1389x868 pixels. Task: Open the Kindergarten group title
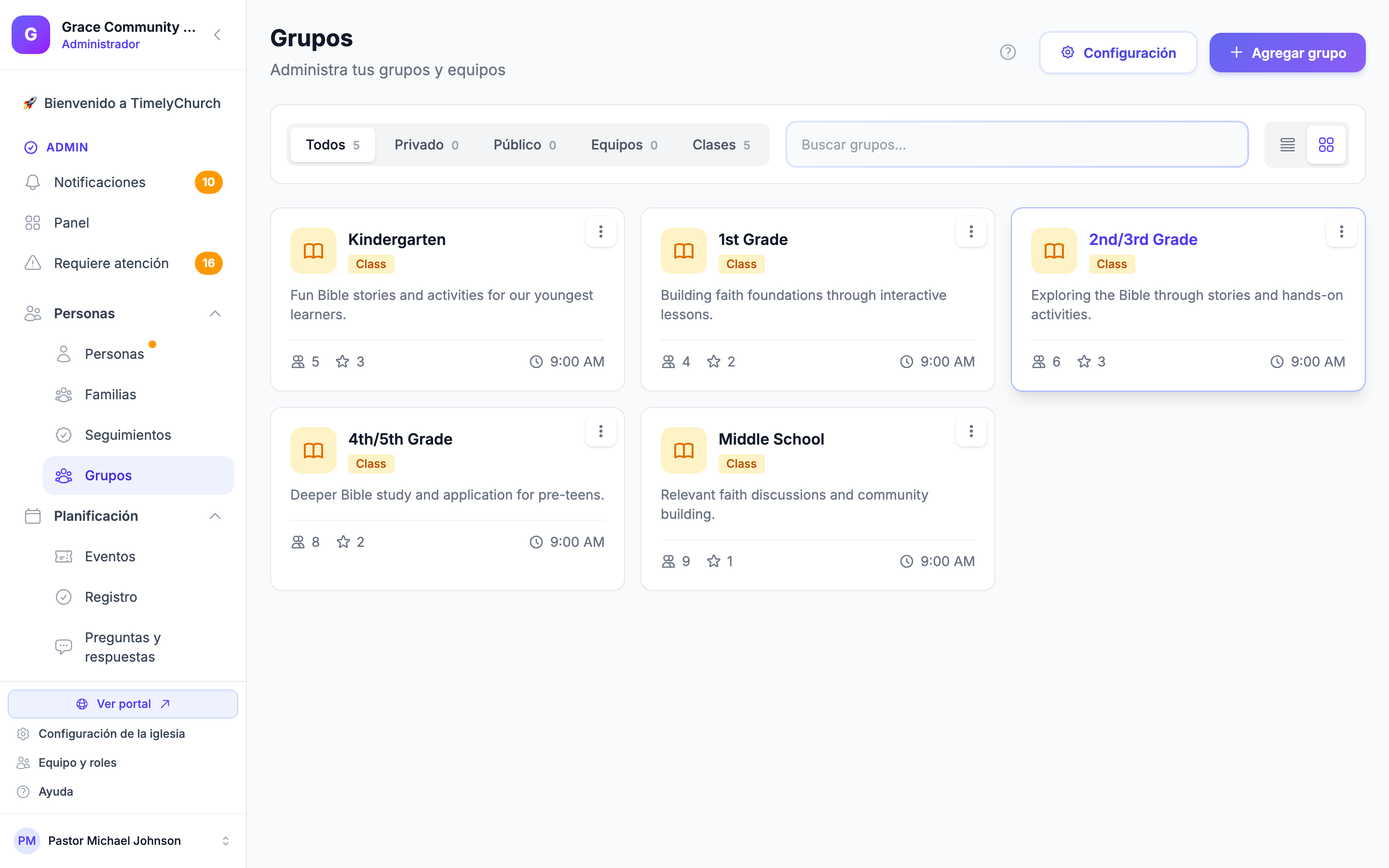tap(396, 239)
